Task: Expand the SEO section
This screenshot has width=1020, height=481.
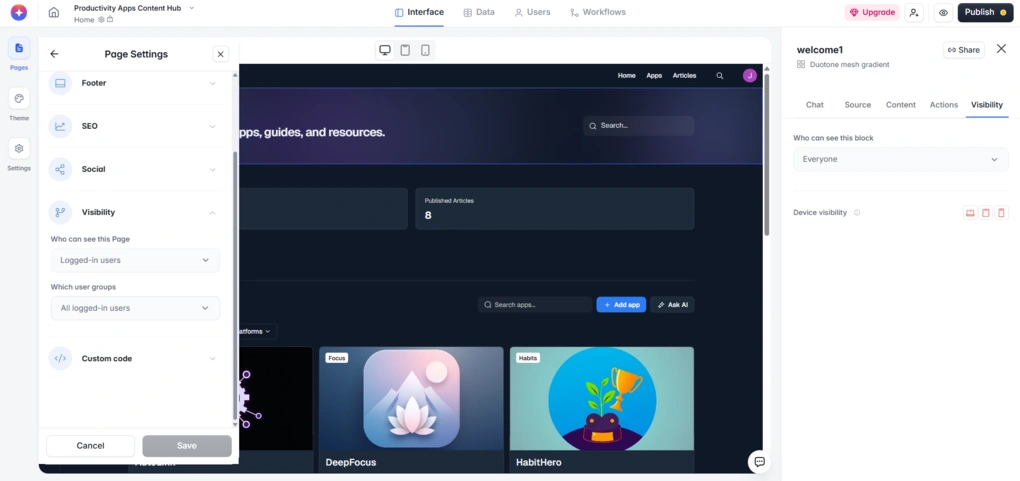Action: pyautogui.click(x=135, y=126)
